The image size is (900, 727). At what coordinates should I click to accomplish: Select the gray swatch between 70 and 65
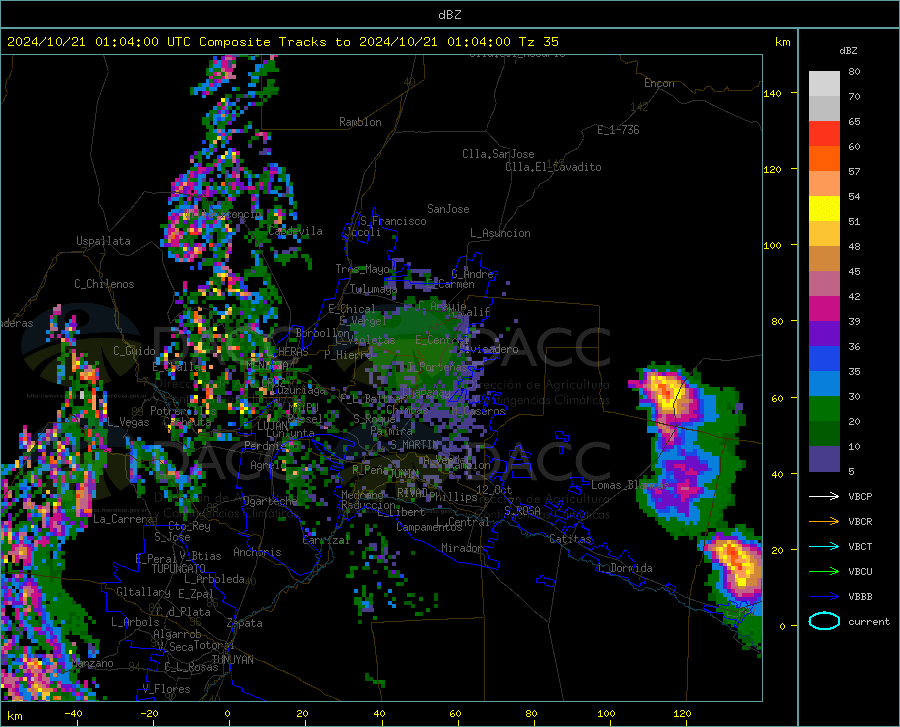tap(824, 109)
